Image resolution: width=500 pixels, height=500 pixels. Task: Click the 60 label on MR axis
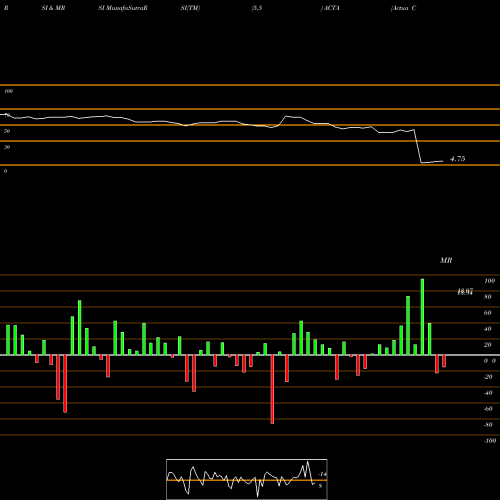coord(488,313)
